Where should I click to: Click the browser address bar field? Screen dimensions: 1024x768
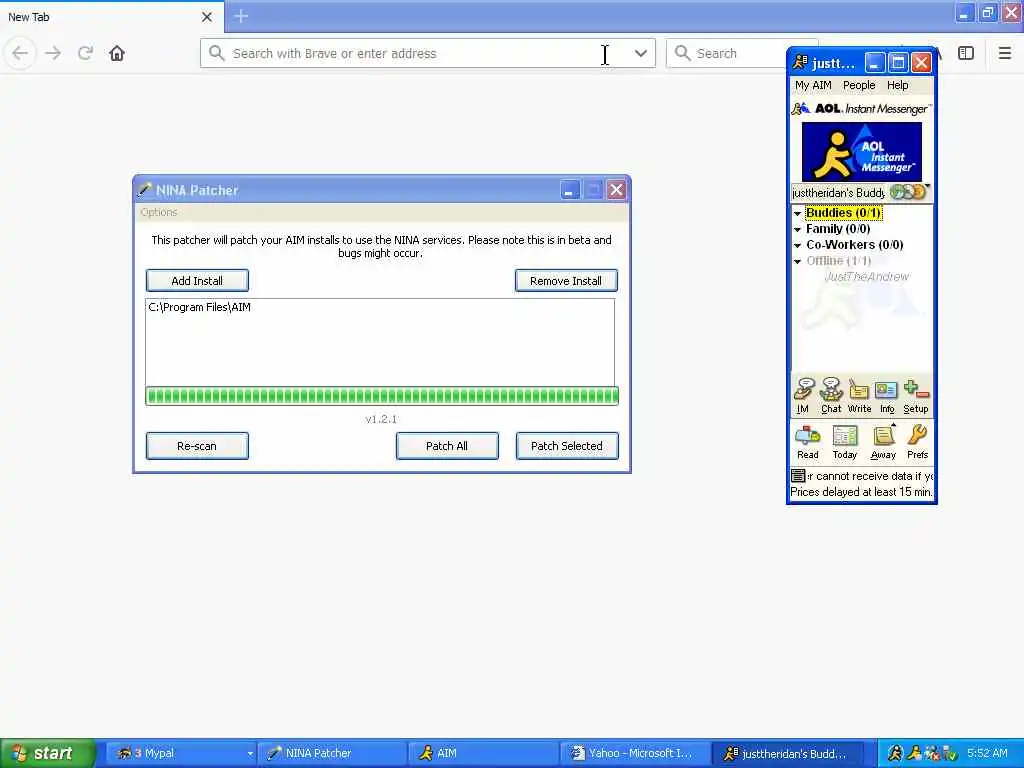pos(428,53)
